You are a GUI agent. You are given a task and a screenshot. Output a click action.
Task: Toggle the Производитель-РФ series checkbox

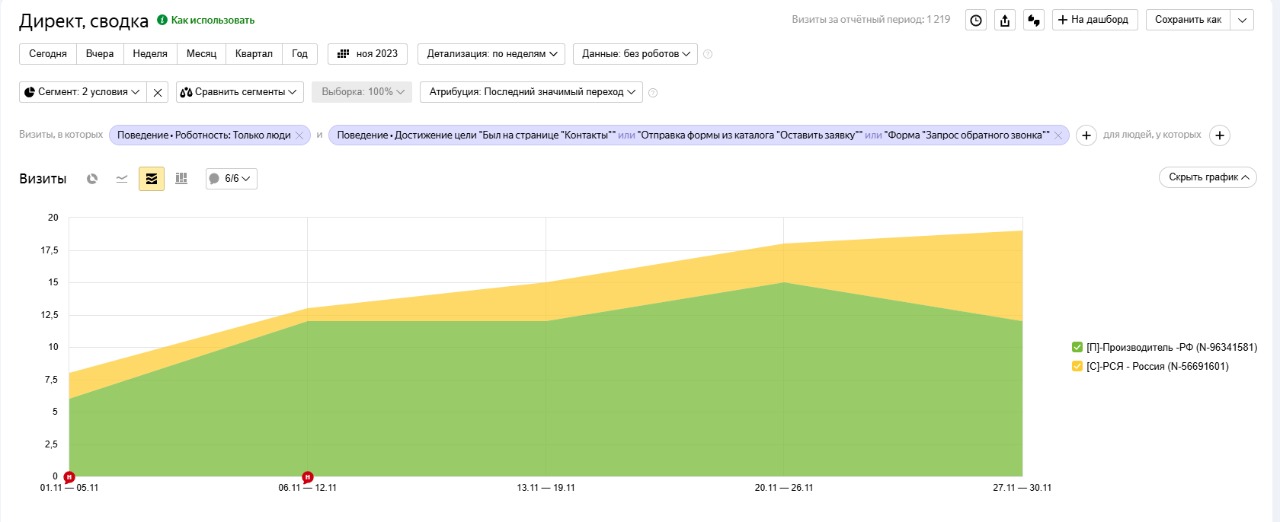(x=1077, y=347)
